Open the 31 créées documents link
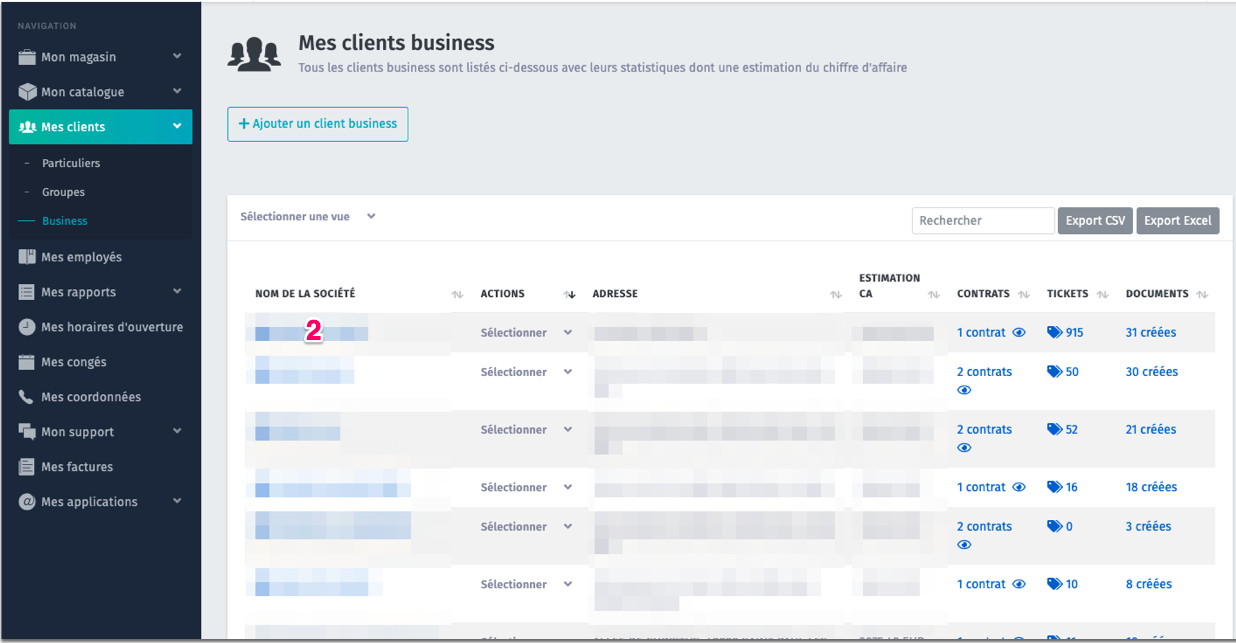The image size is (1236, 643). pos(1150,333)
